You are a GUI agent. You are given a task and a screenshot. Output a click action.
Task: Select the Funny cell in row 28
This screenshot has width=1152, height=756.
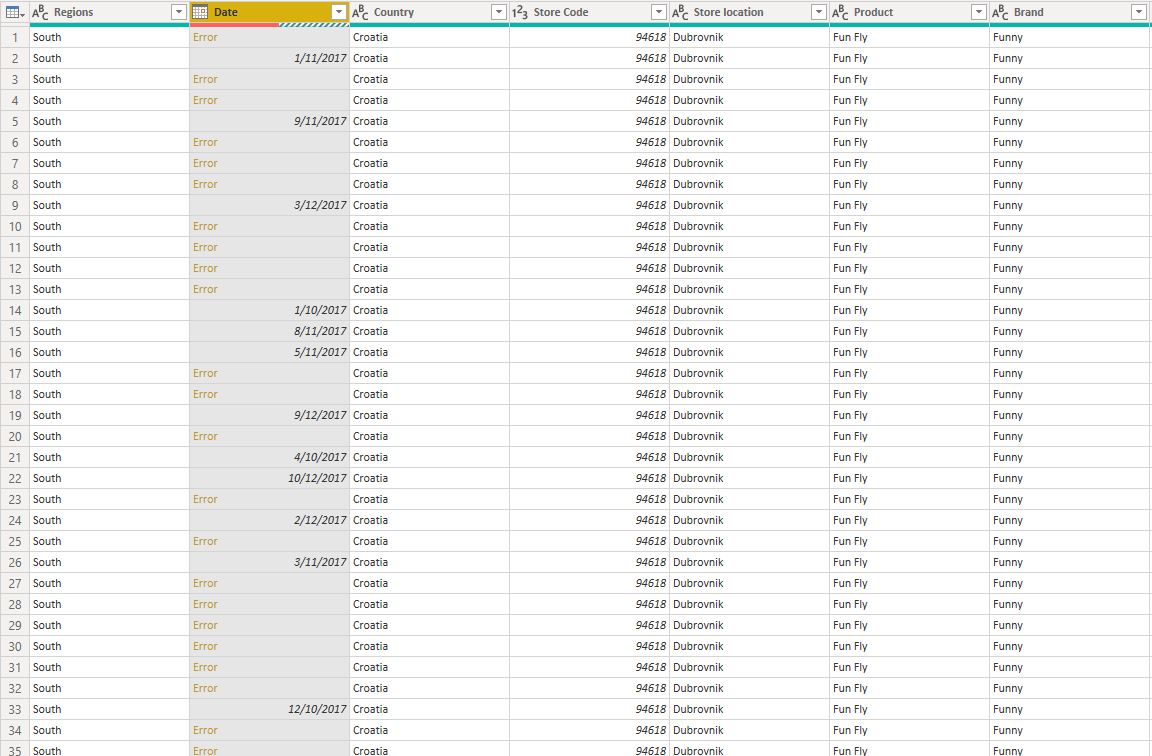coord(1070,604)
